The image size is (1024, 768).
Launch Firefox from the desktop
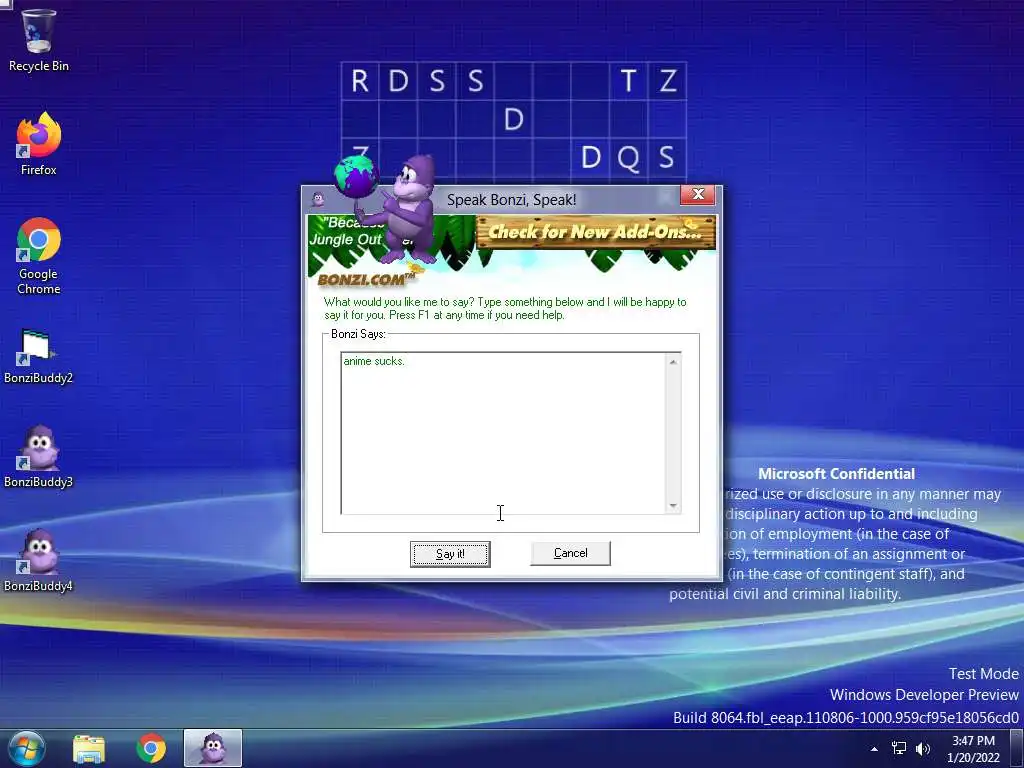coord(38,144)
